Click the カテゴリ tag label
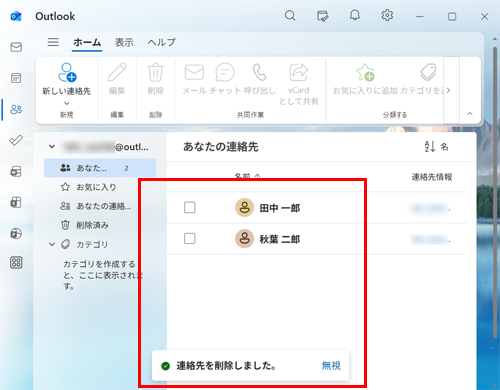 92,244
